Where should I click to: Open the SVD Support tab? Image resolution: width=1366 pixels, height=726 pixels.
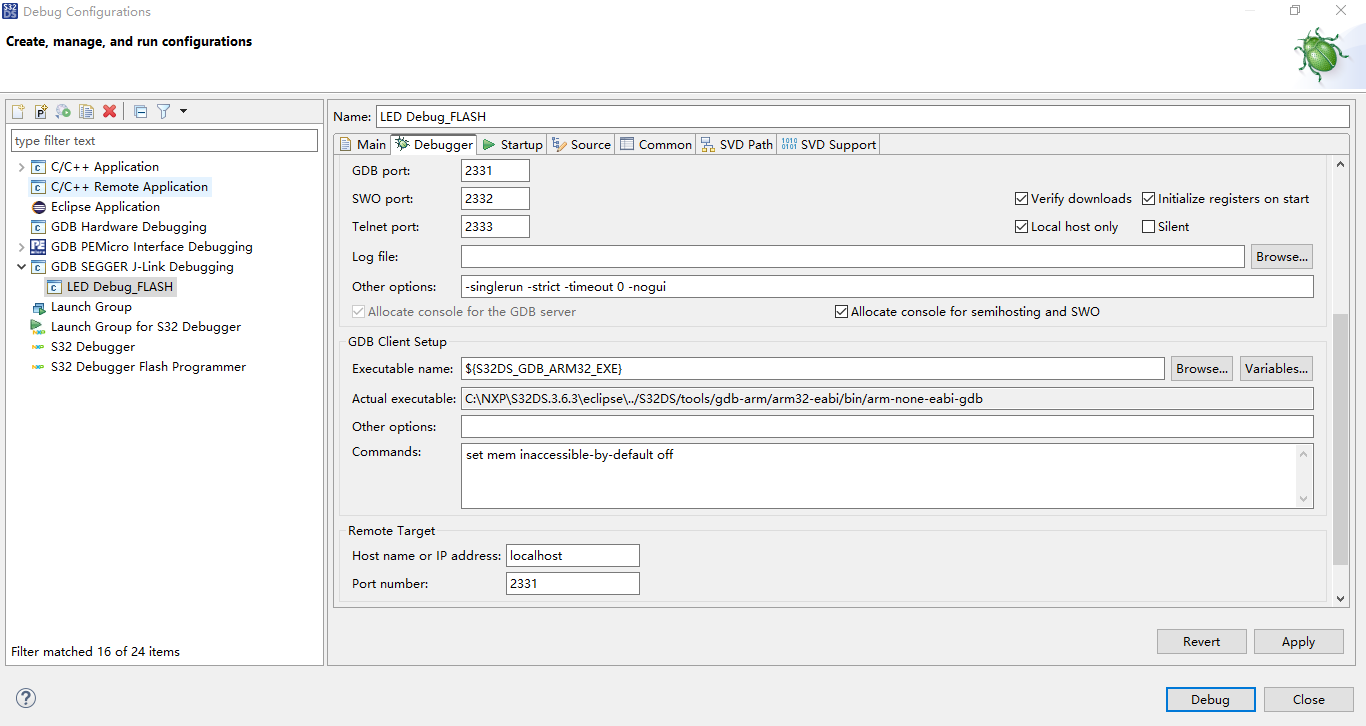click(x=828, y=145)
